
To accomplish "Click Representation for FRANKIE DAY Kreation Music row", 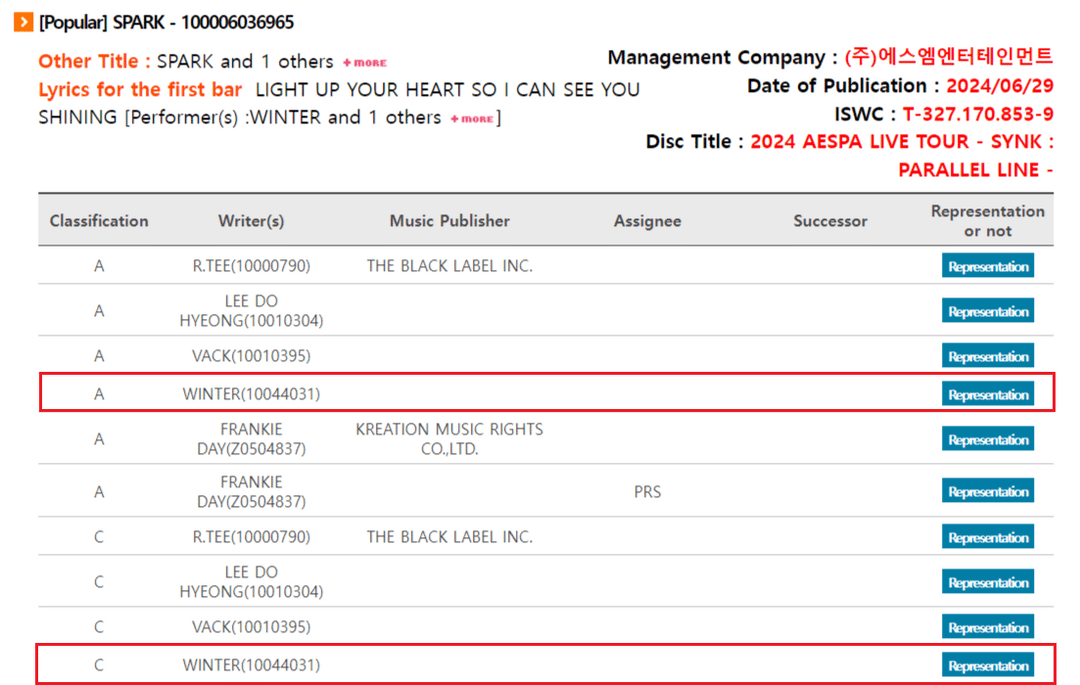I will point(987,440).
